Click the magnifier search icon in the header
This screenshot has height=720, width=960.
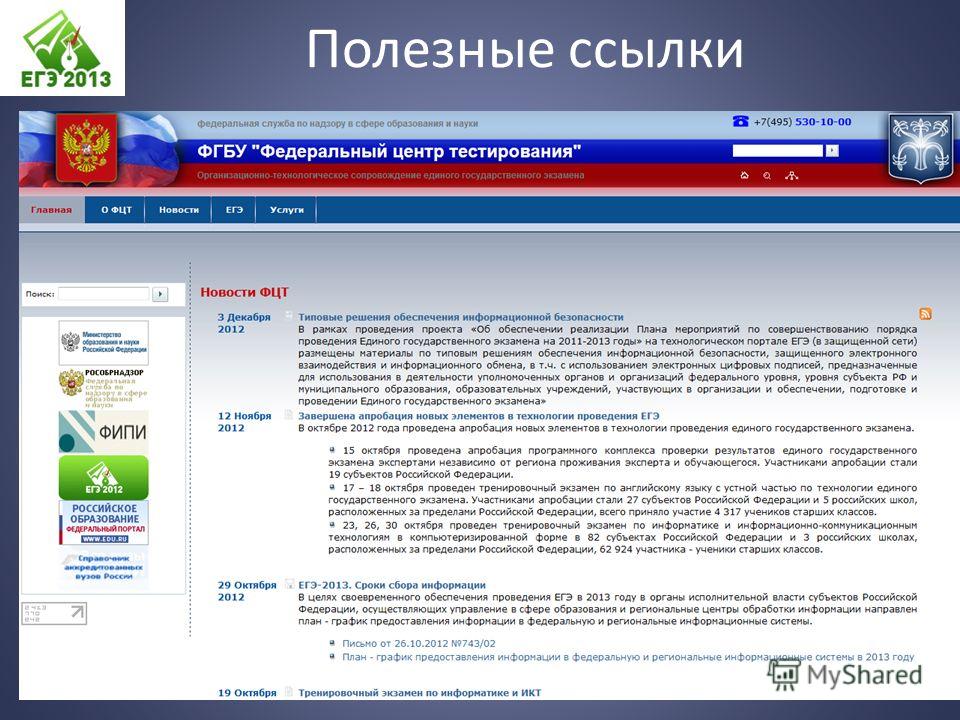pos(767,176)
